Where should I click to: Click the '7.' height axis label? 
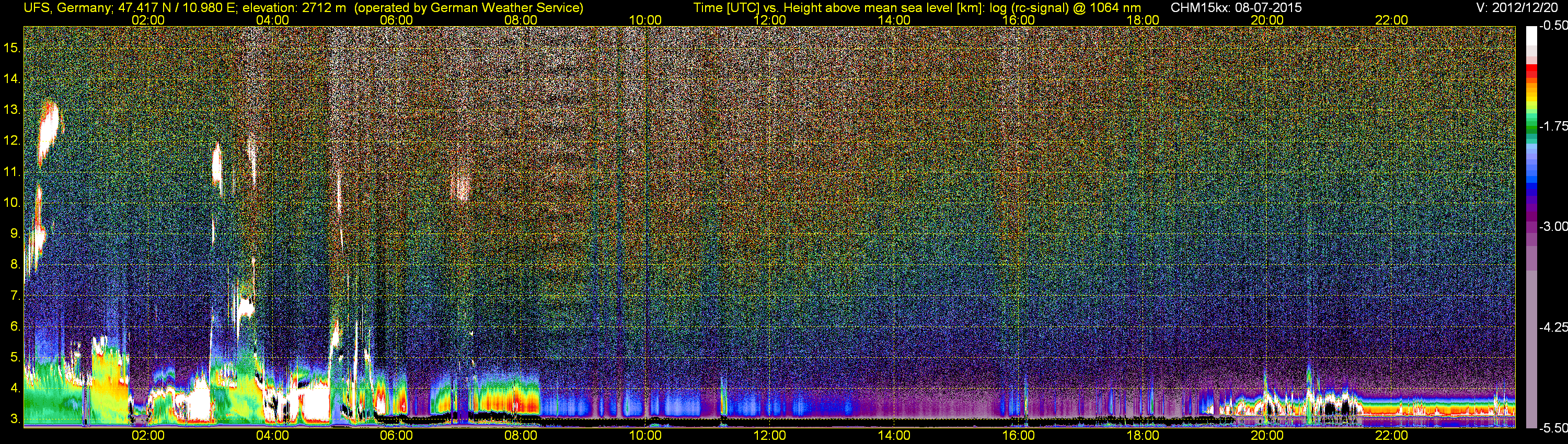(15, 296)
